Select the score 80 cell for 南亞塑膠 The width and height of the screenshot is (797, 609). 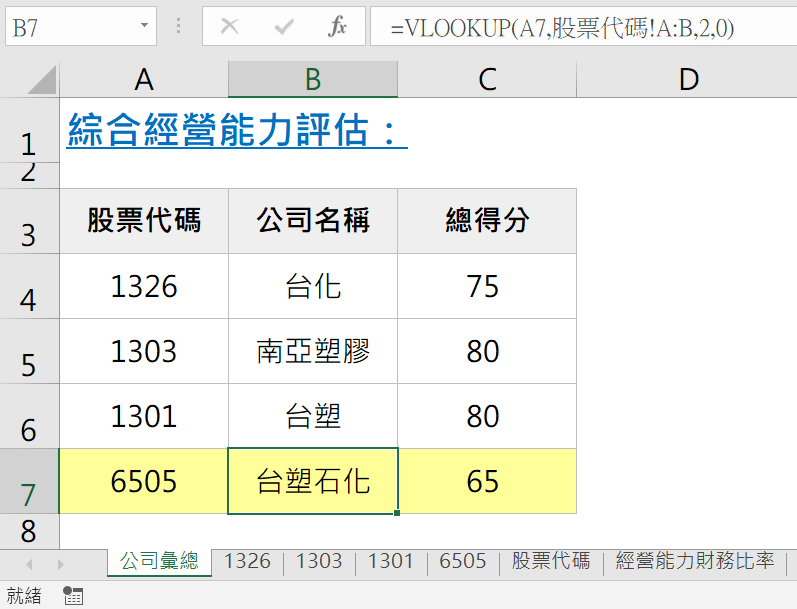coord(487,351)
